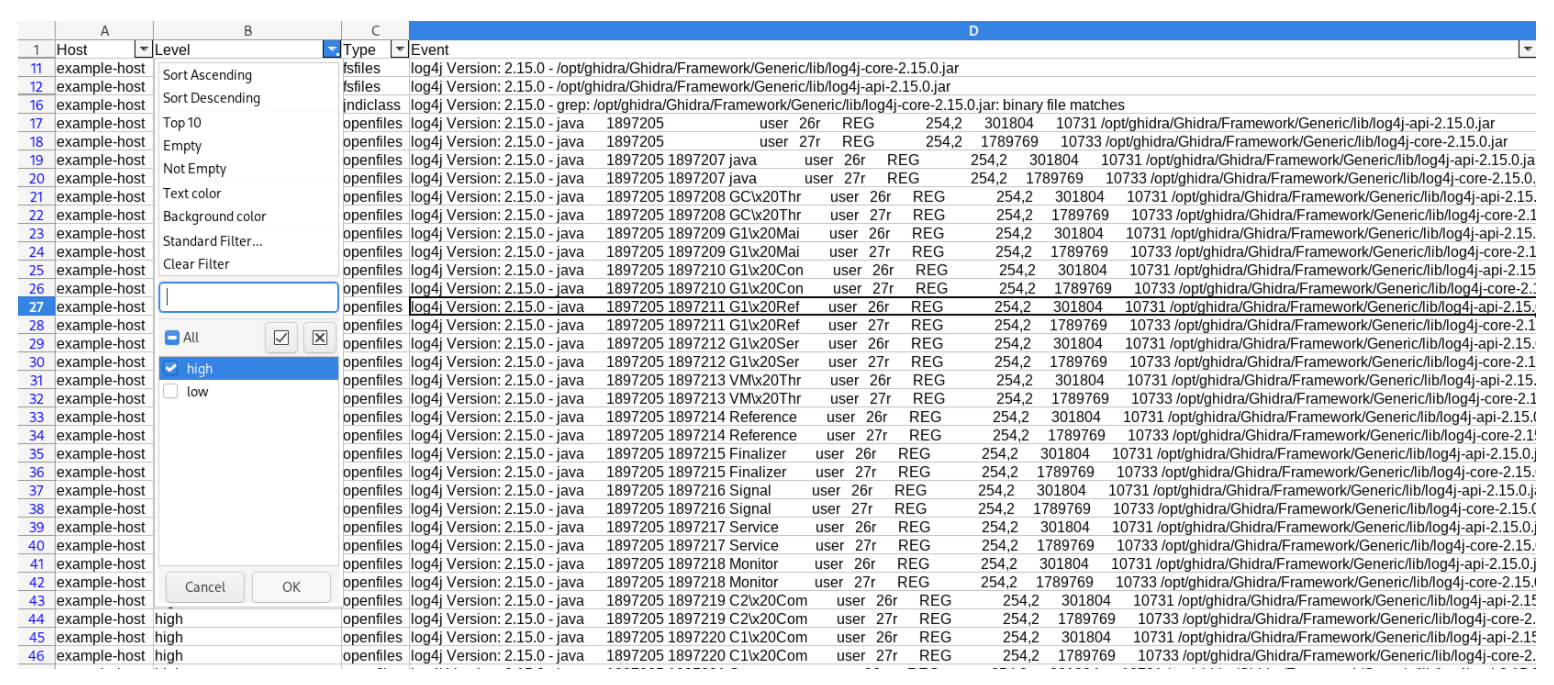Open the Host column filter dropdown
This screenshot has width=1554, height=685.
(143, 49)
